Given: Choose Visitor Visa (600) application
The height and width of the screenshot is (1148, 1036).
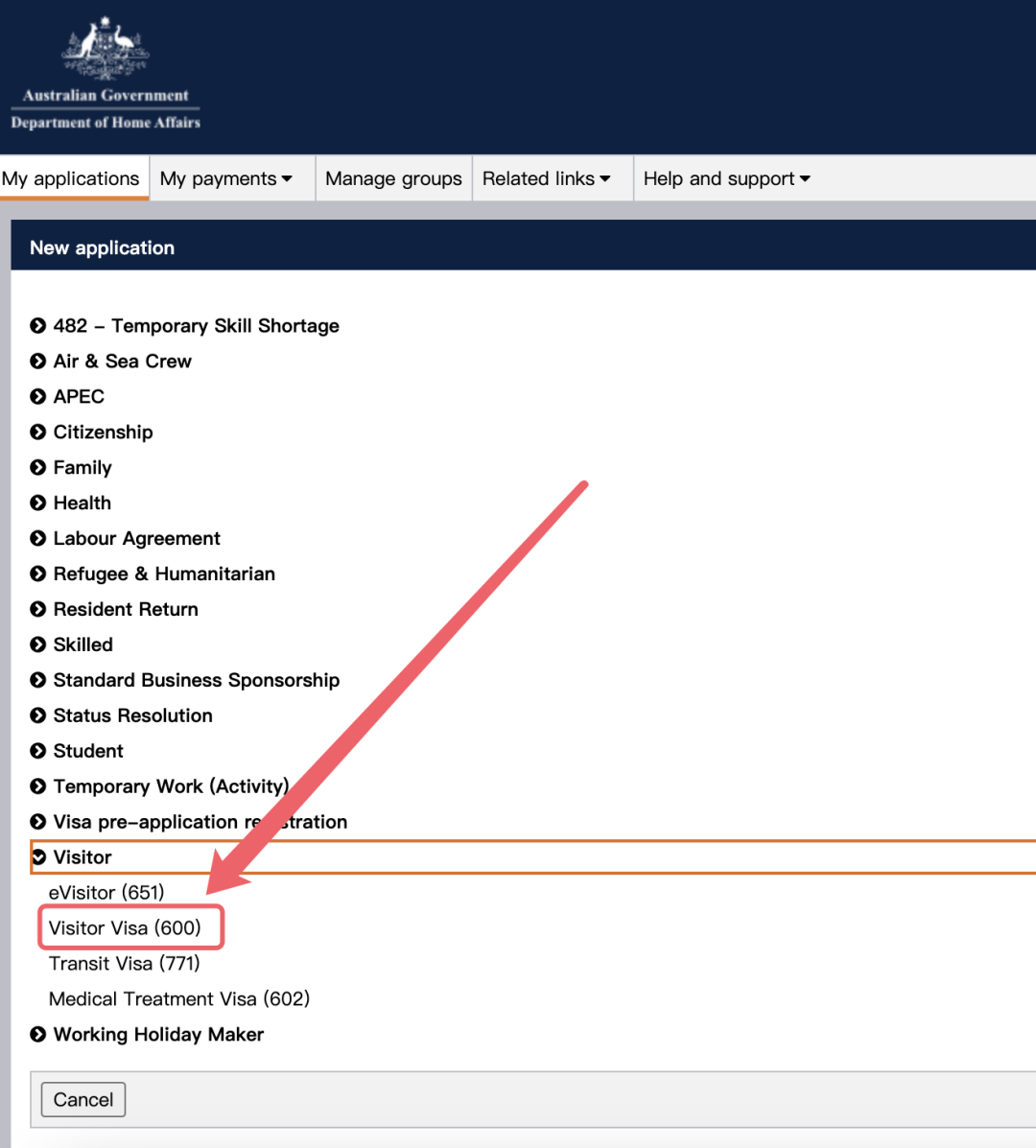Looking at the screenshot, I should coord(125,927).
